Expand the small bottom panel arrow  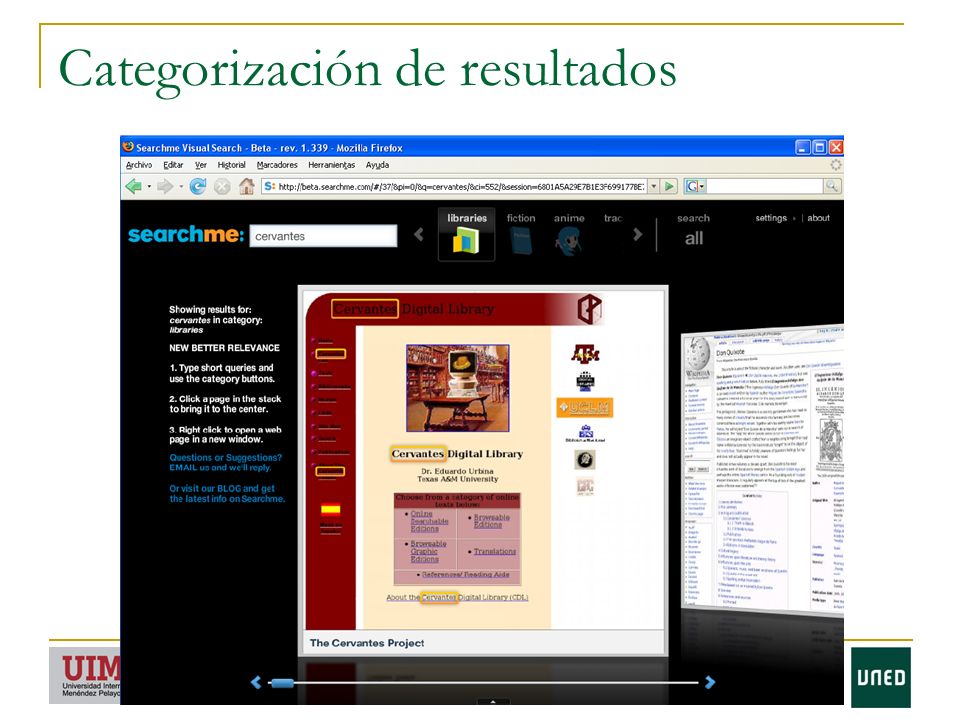point(493,702)
